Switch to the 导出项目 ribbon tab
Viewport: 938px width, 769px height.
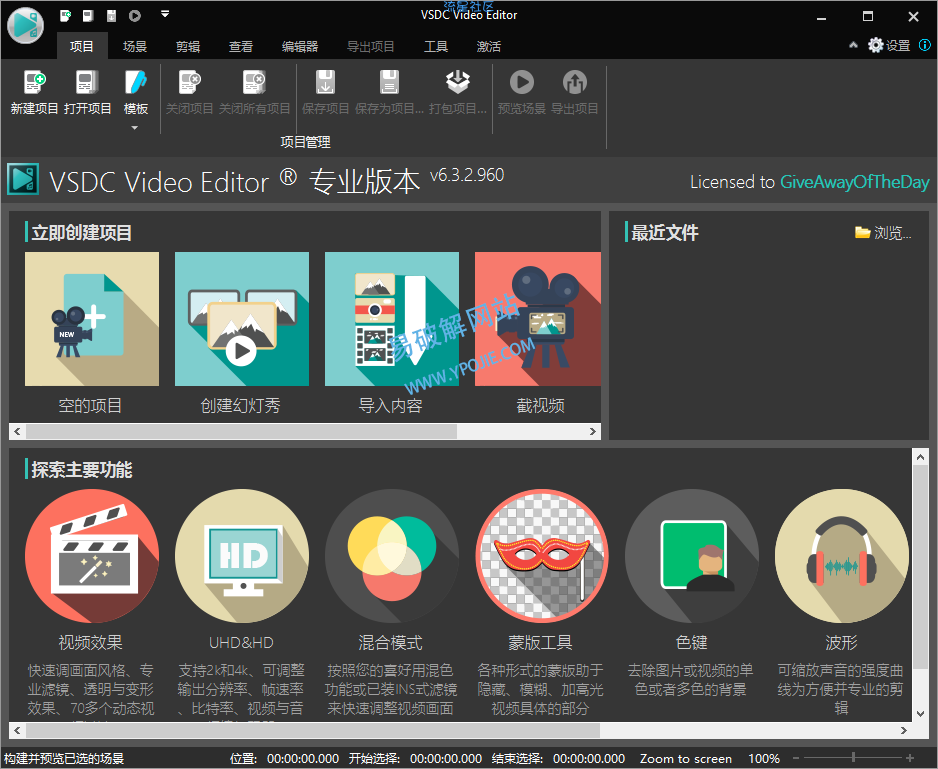371,46
